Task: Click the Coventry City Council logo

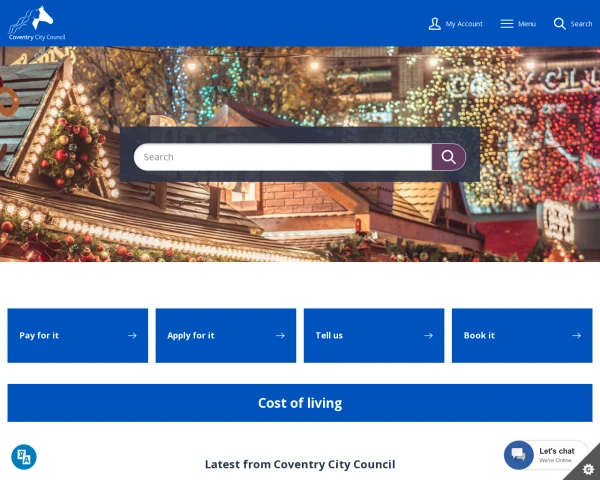Action: [x=37, y=23]
